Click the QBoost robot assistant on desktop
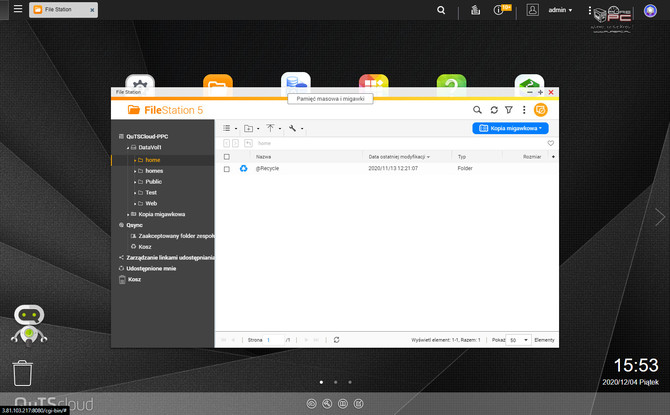The height and width of the screenshot is (415, 670). pos(29,325)
